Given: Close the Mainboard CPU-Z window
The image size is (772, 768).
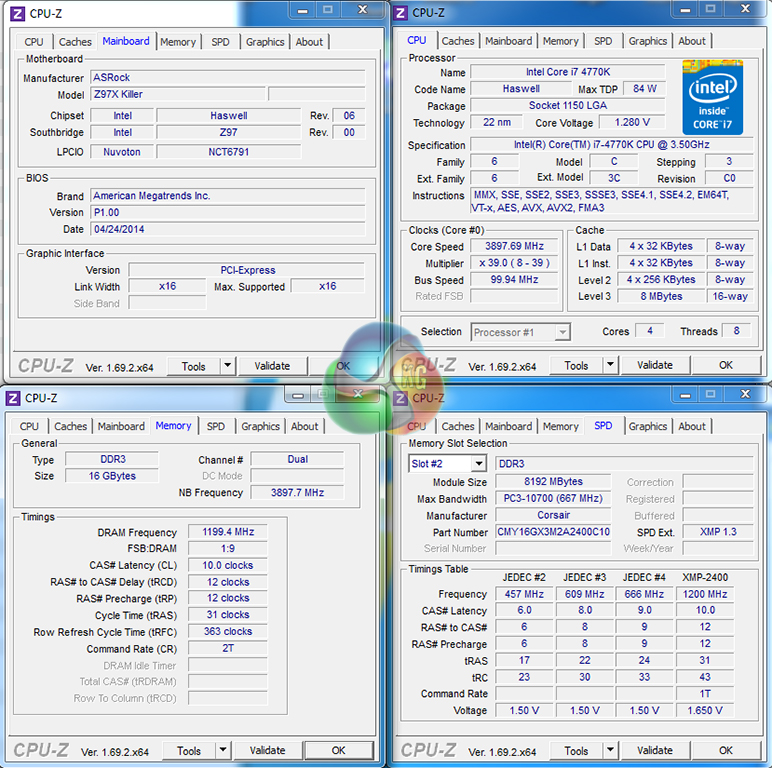Looking at the screenshot, I should tap(358, 10).
